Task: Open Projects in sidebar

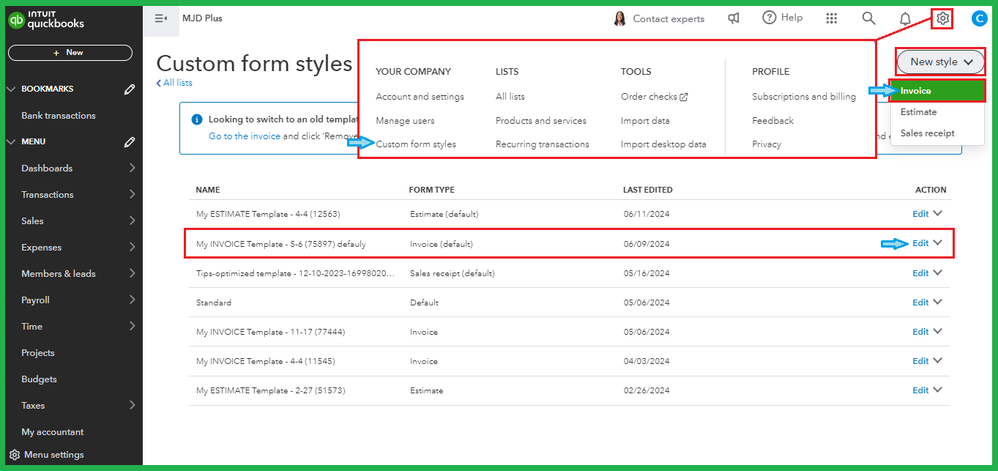Action: click(38, 353)
